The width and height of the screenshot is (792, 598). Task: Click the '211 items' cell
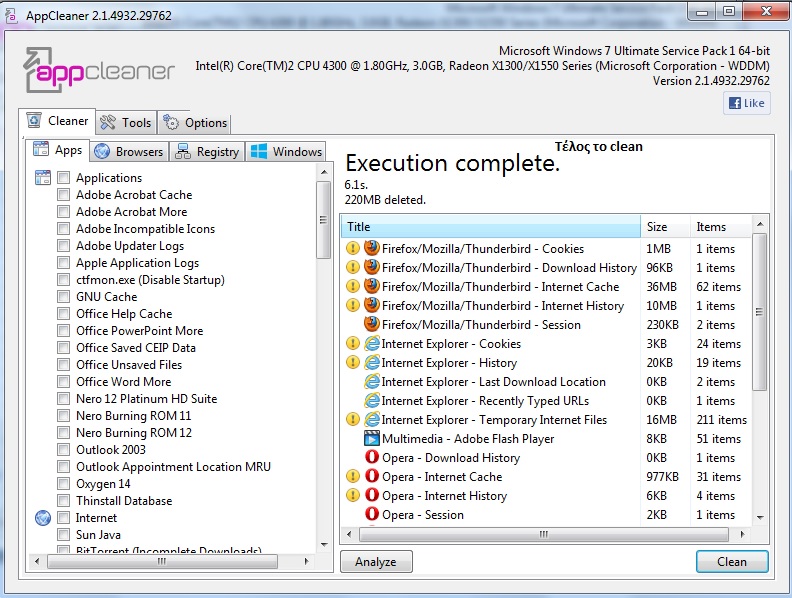(x=721, y=419)
